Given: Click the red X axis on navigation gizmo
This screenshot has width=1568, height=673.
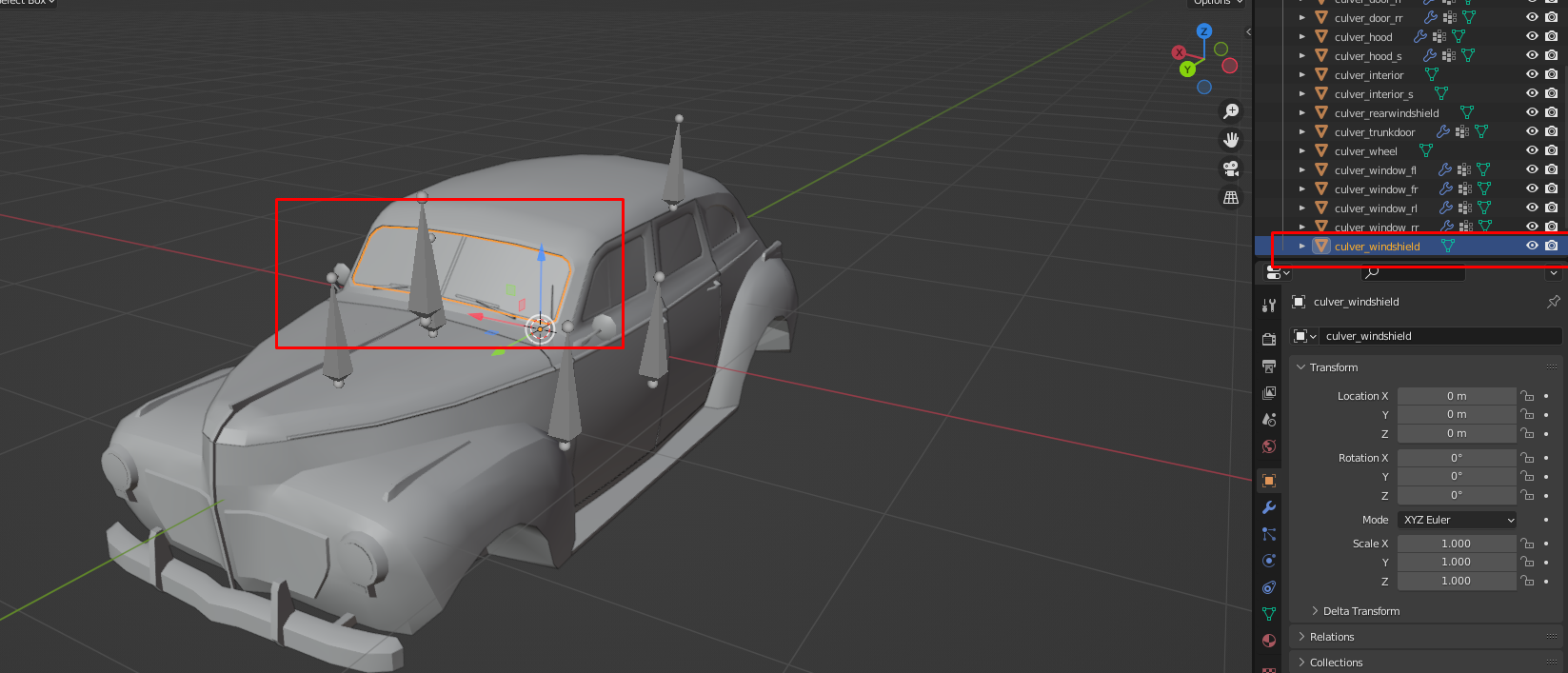Looking at the screenshot, I should [1180, 52].
